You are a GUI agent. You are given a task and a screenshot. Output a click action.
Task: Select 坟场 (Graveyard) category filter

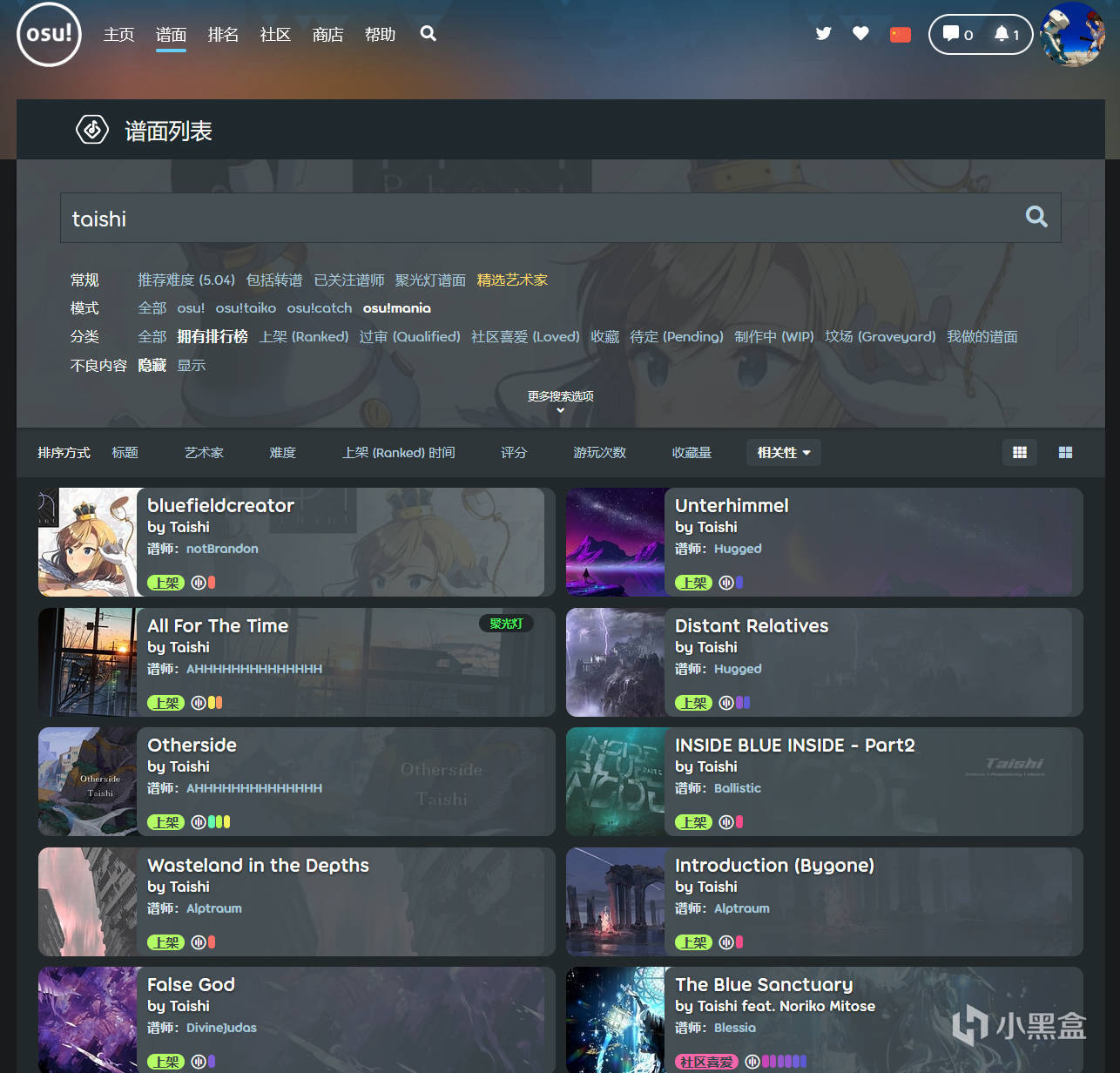[x=880, y=336]
